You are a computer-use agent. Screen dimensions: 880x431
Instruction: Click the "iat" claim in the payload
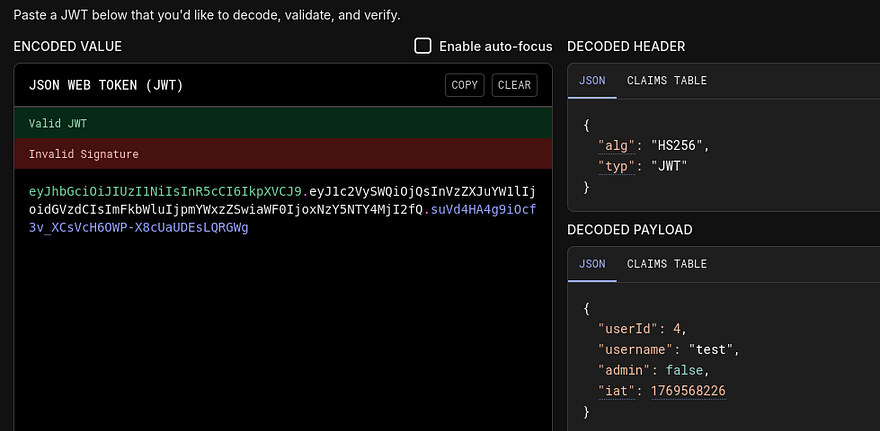pos(616,390)
